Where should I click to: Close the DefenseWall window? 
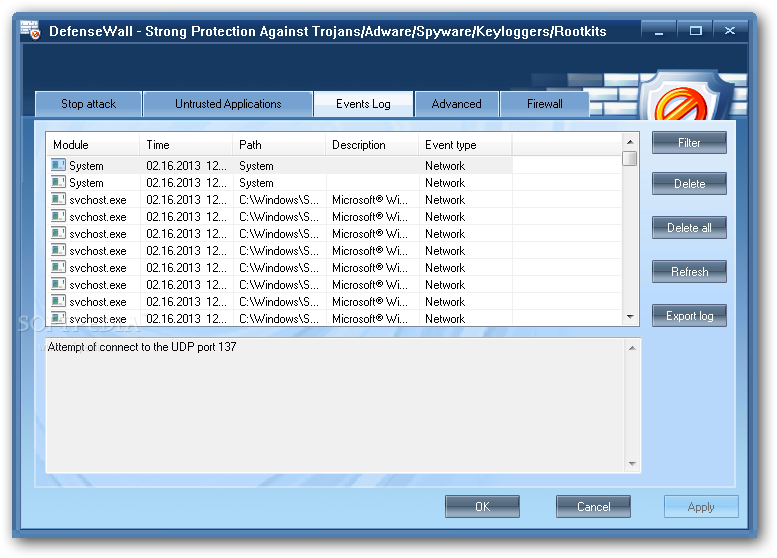coord(730,31)
